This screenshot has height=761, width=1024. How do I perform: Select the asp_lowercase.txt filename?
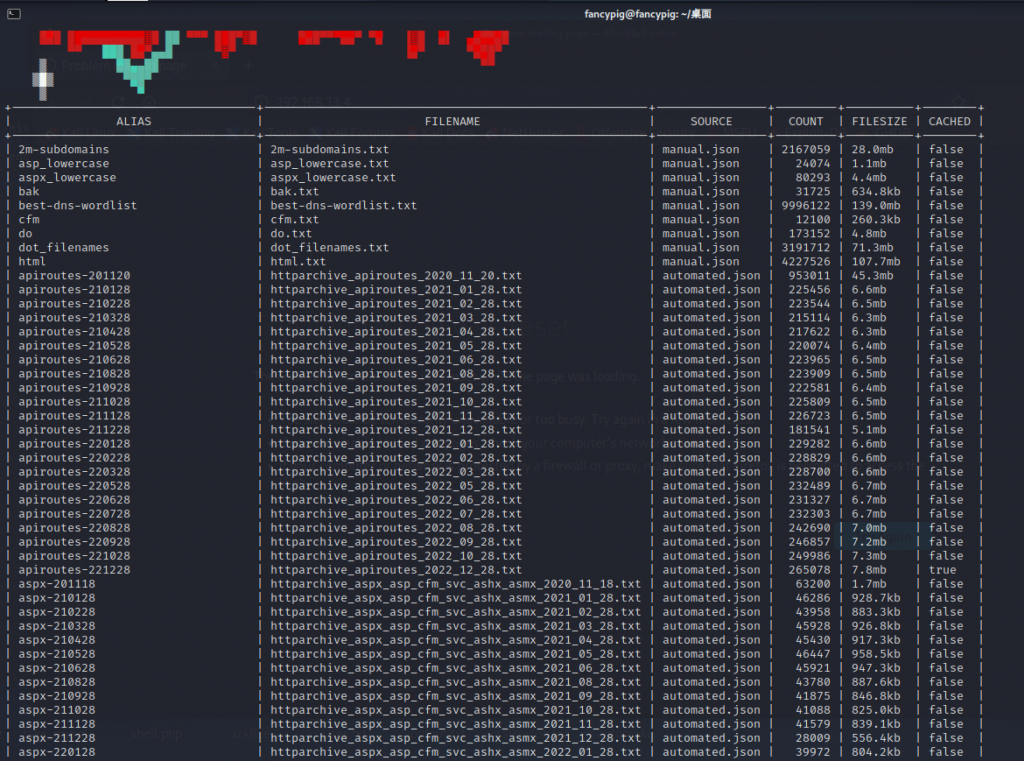pyautogui.click(x=329, y=163)
